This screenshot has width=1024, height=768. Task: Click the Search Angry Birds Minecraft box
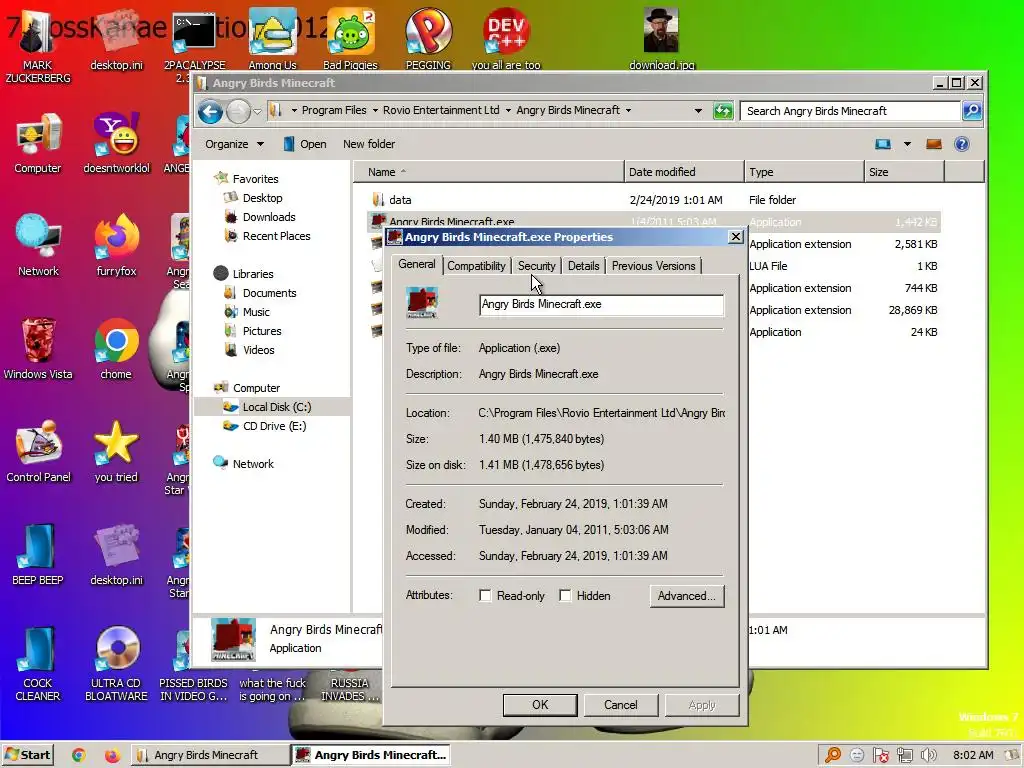(850, 110)
